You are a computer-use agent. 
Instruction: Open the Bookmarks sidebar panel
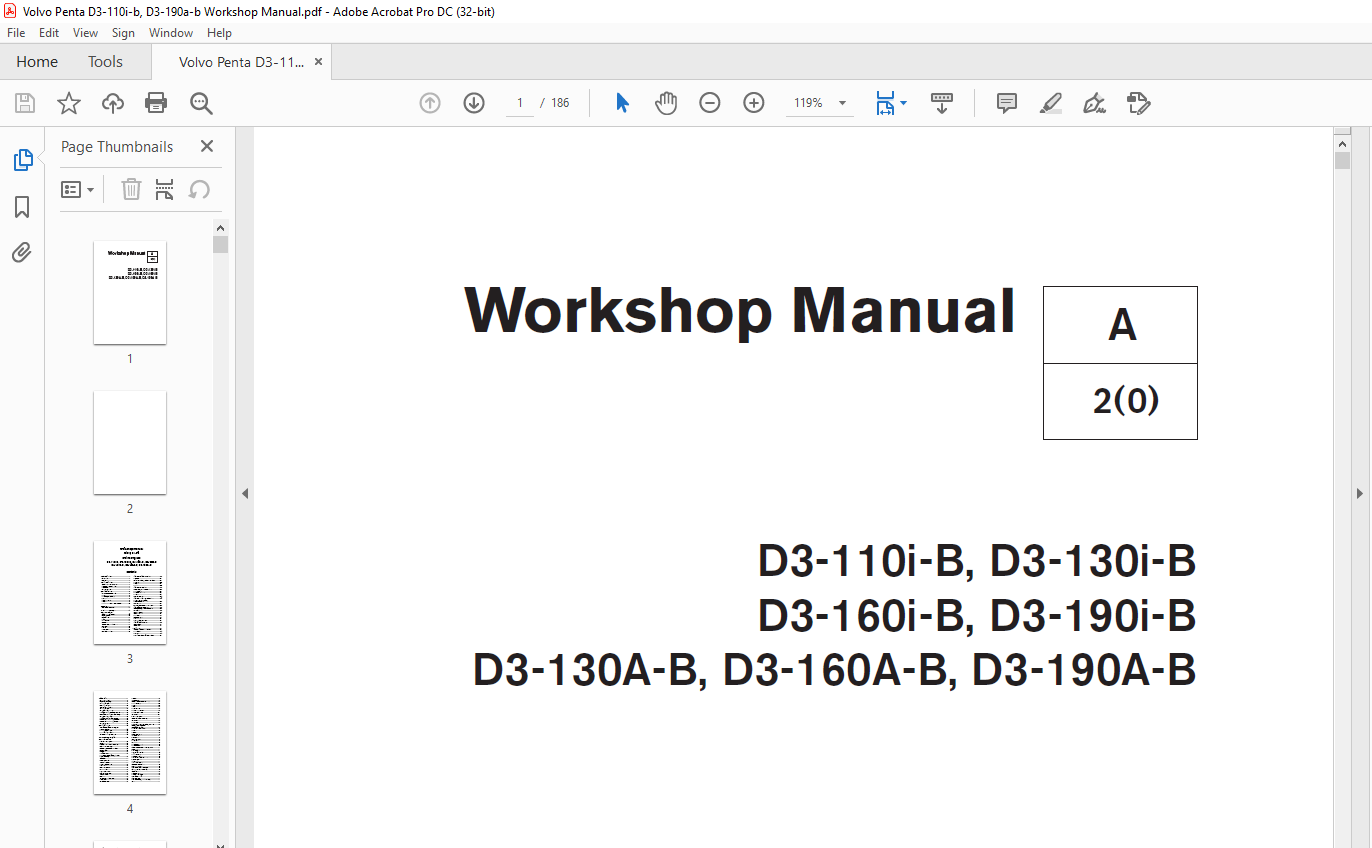pos(22,207)
